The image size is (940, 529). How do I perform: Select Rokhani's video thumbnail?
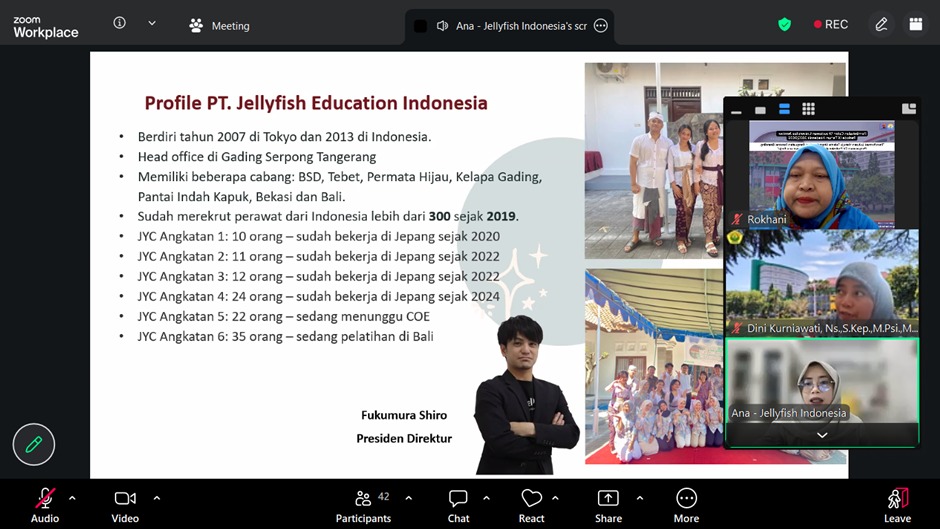(x=820, y=174)
